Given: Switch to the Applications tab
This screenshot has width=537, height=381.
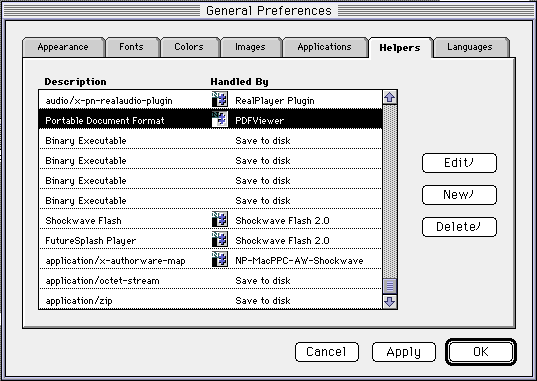Looking at the screenshot, I should click(x=325, y=47).
